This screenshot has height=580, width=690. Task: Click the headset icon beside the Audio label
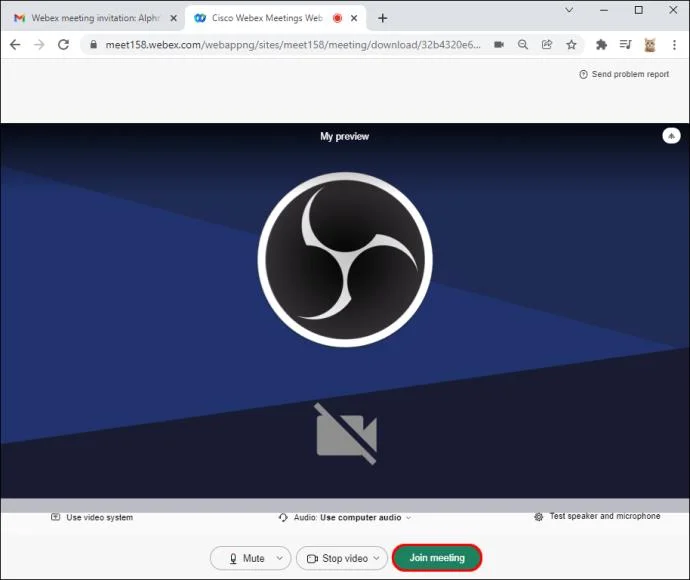(283, 518)
